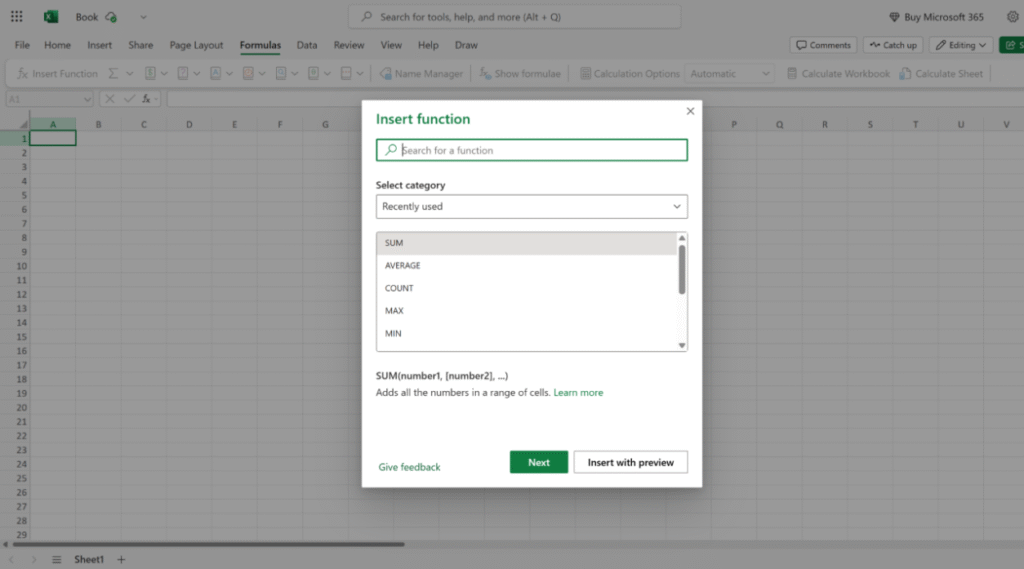Switch to the Data ribbon tab
The height and width of the screenshot is (569, 1024).
pos(307,45)
